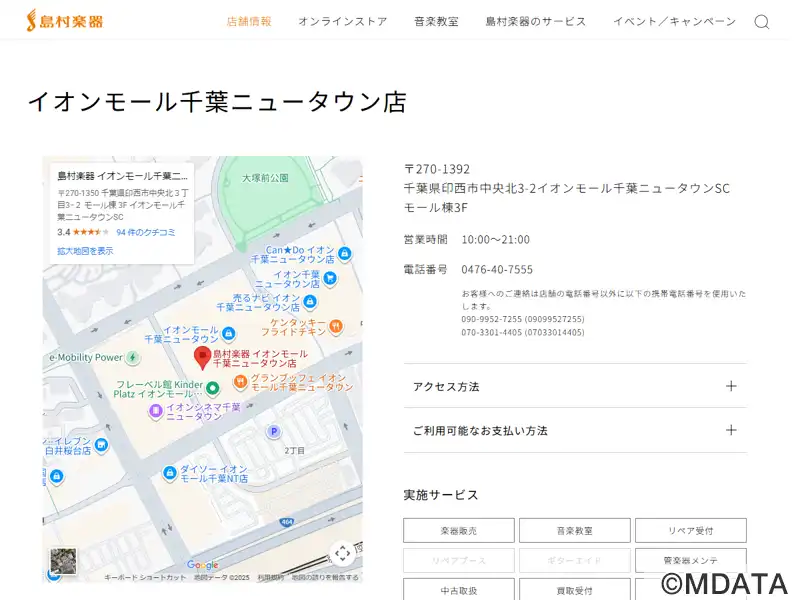Click the イオン千葉ニュータウン店 cart marker
This screenshot has width=800, height=600.
[x=331, y=279]
